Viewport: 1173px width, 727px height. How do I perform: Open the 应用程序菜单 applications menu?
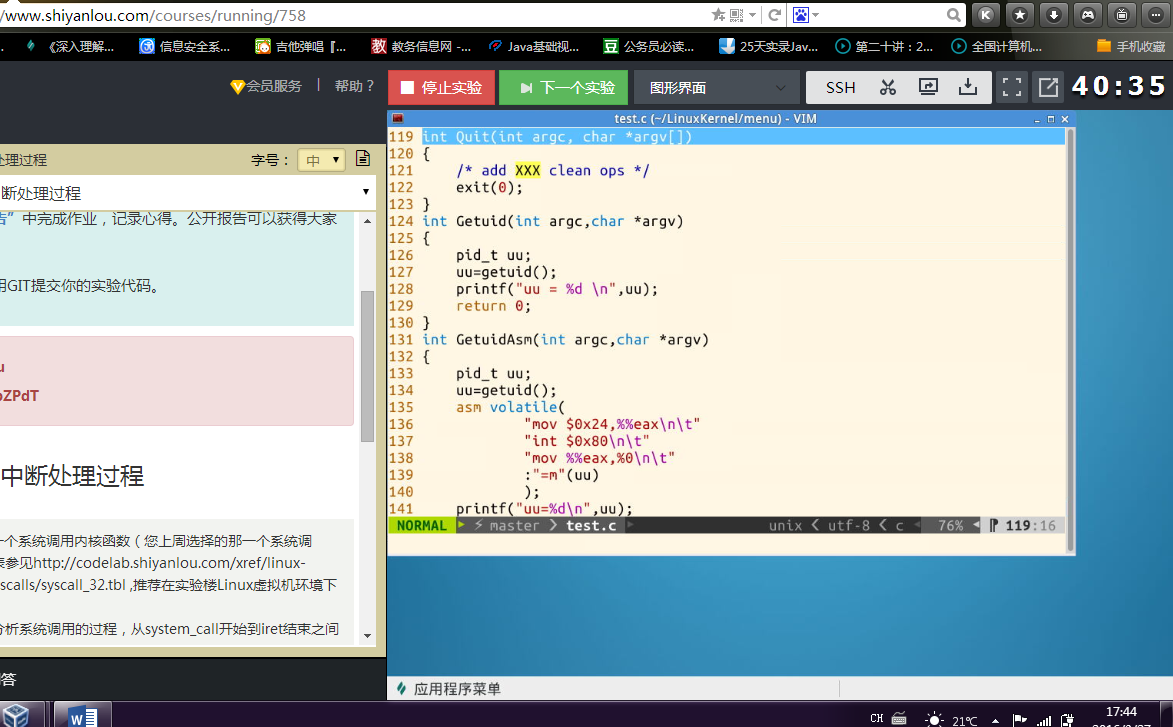pos(449,689)
